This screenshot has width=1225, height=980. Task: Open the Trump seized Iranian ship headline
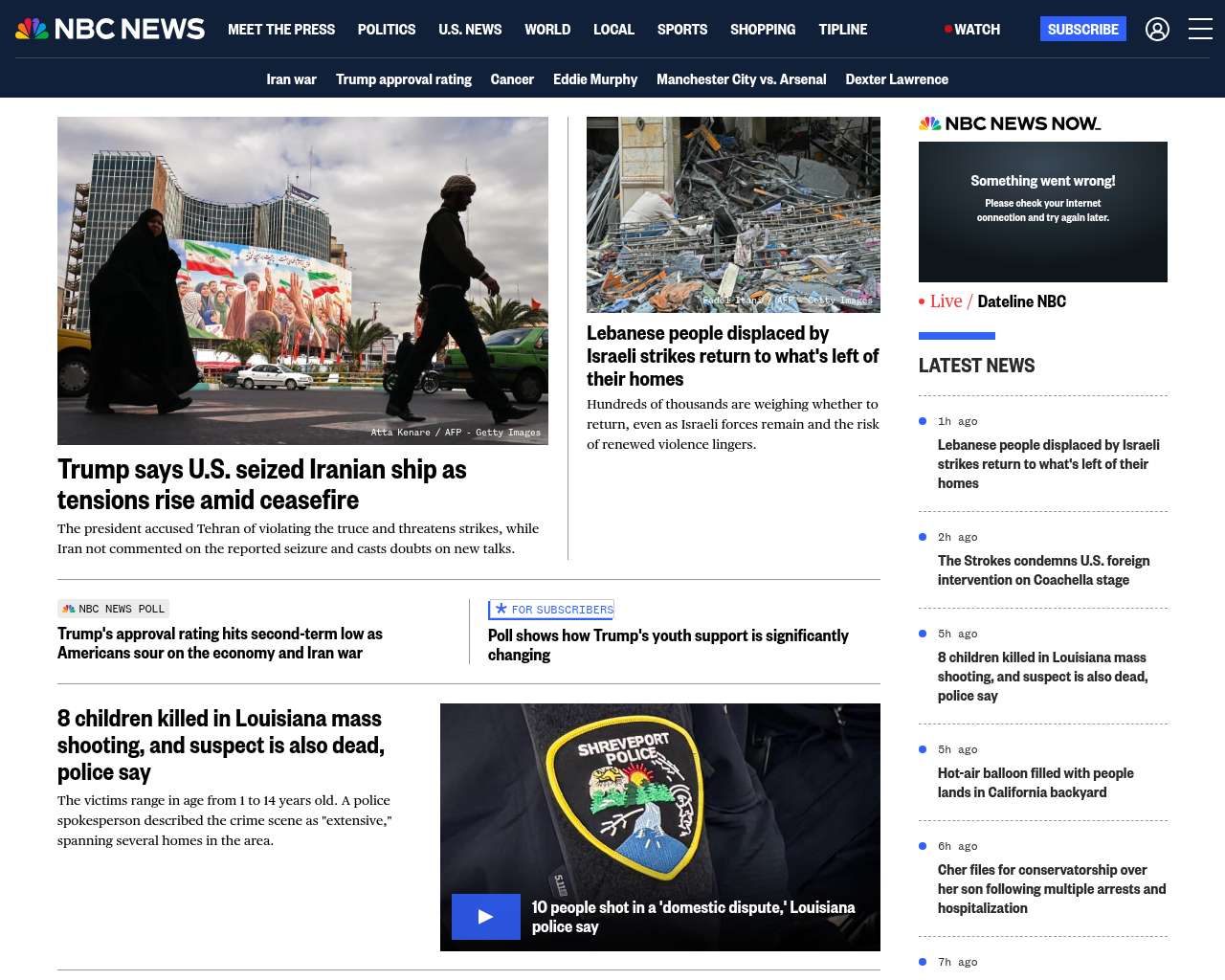262,484
